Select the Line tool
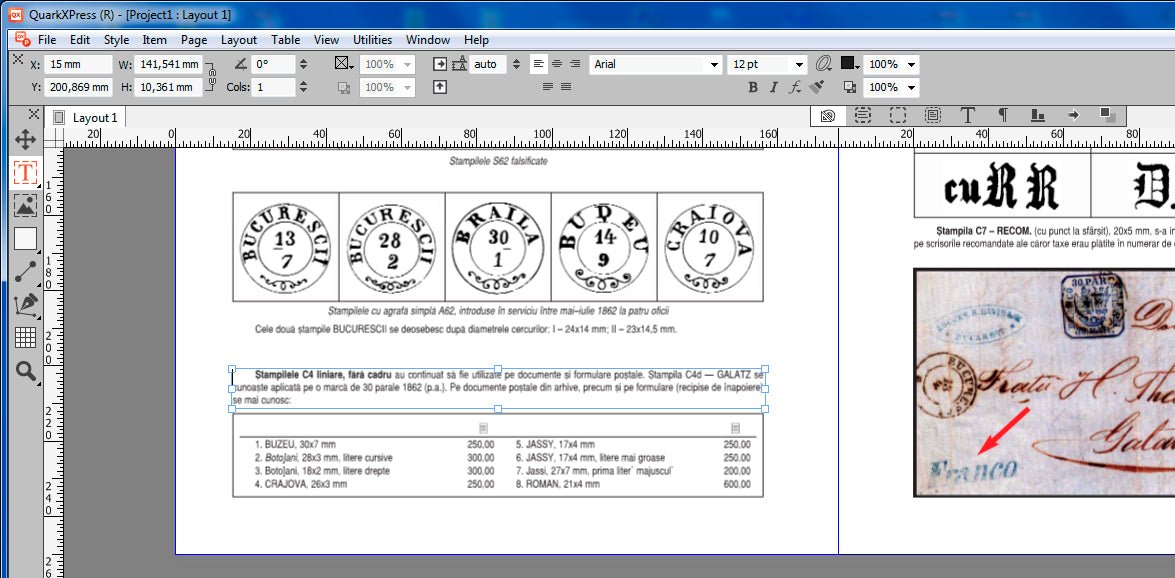The image size is (1175, 578). [x=25, y=271]
